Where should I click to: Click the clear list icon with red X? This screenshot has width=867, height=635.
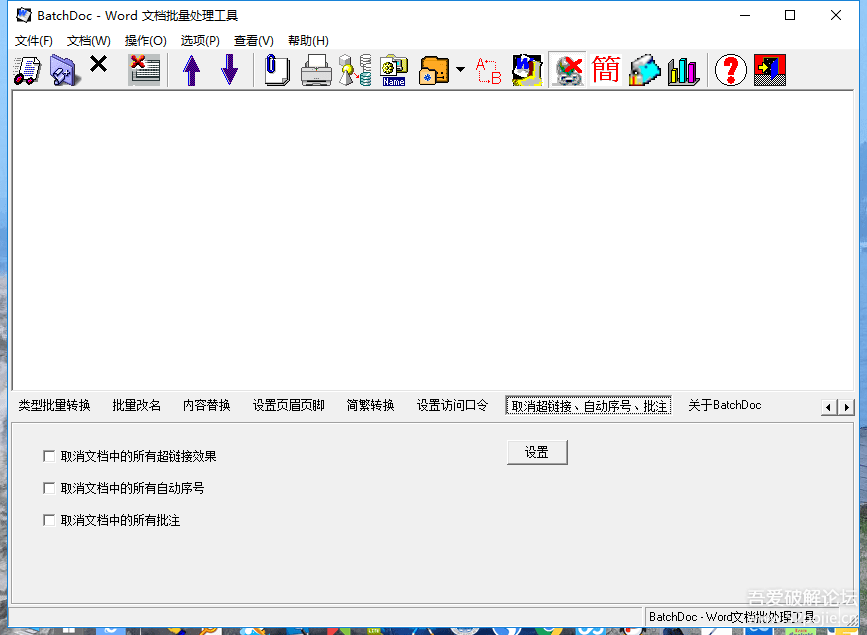click(x=144, y=70)
